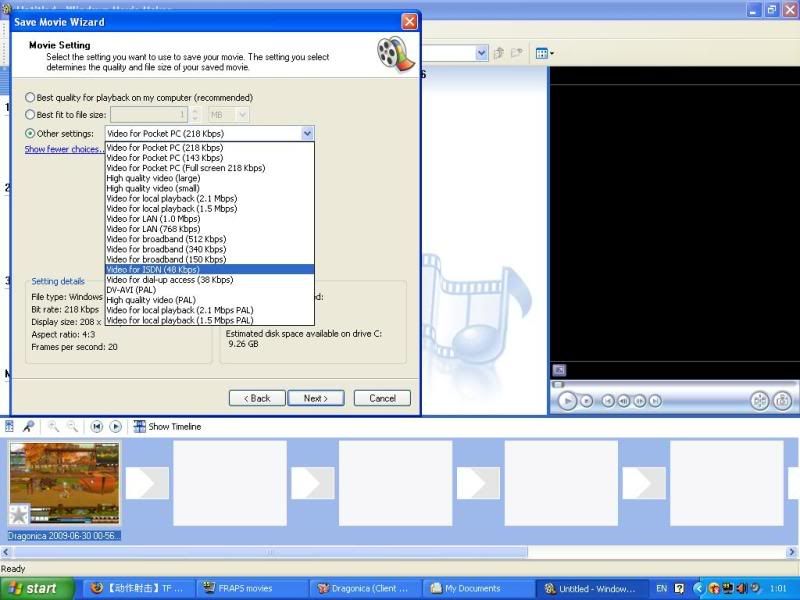Click the Set Audio Levels icon

(9, 427)
